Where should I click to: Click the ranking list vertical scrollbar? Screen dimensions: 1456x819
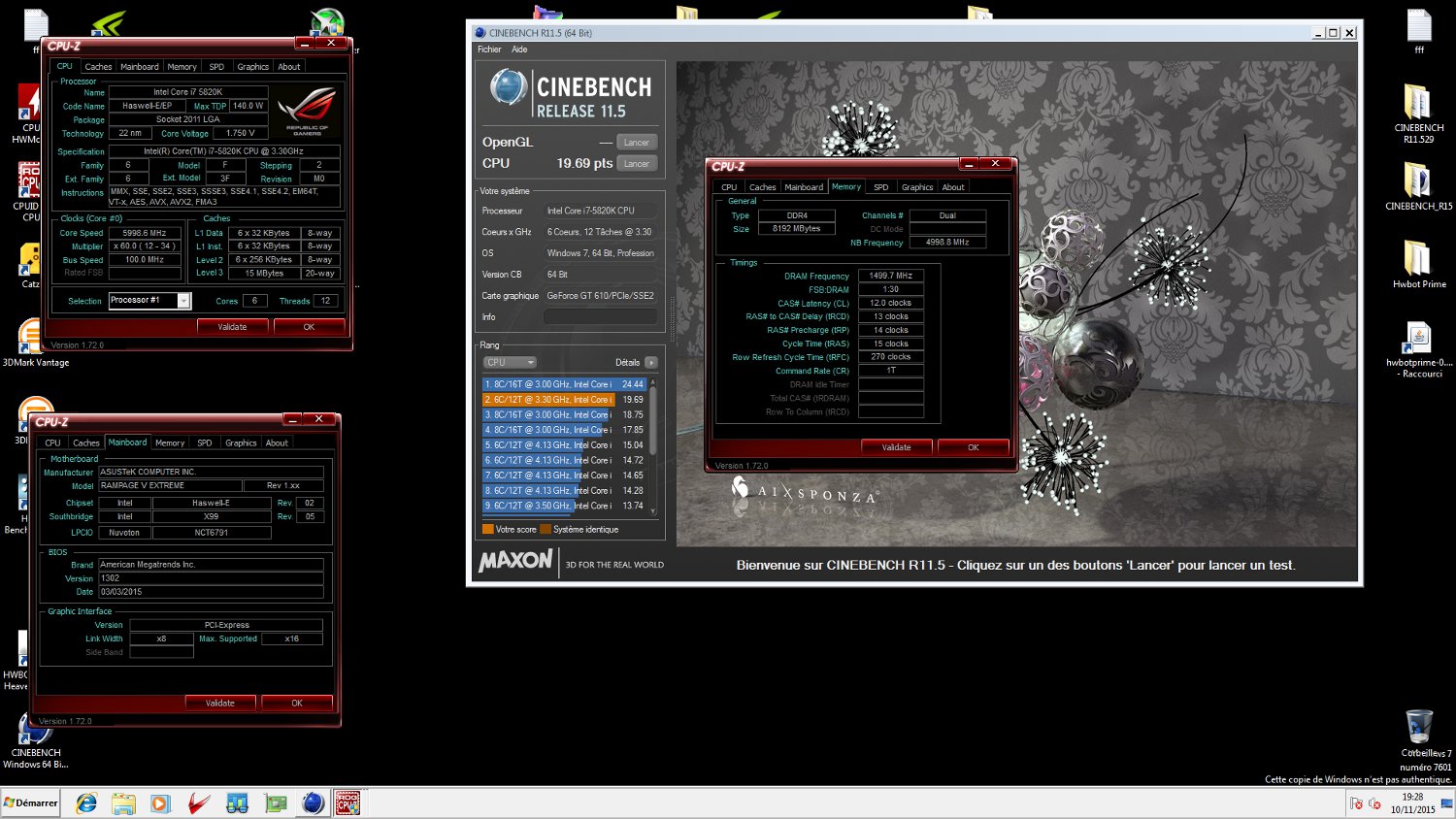pyautogui.click(x=653, y=446)
